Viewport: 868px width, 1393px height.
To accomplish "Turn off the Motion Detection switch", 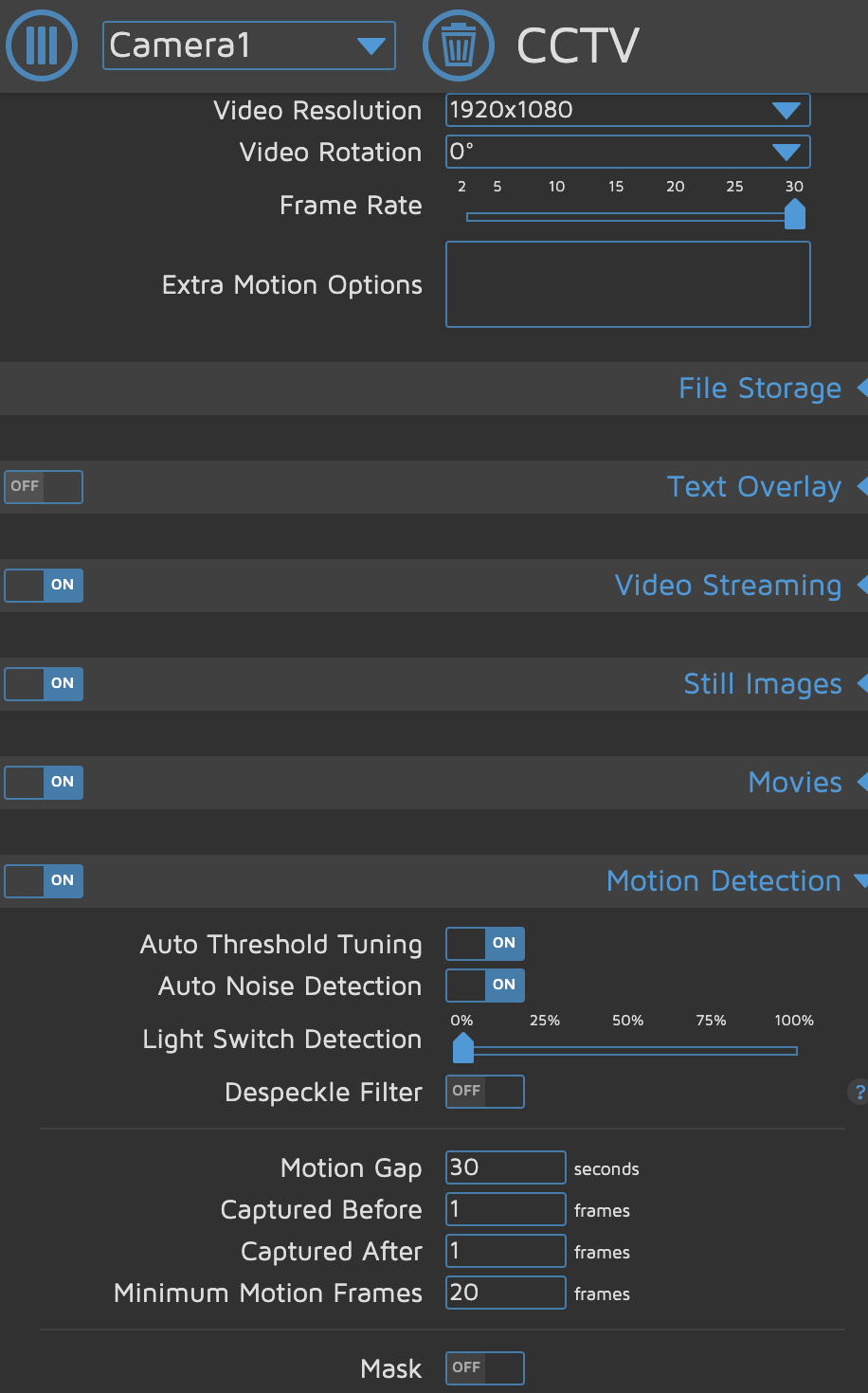I will (x=44, y=881).
